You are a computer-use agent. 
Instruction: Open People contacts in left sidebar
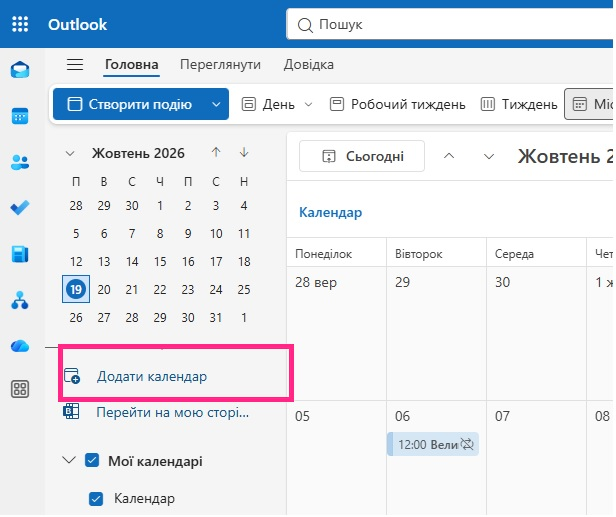20,162
